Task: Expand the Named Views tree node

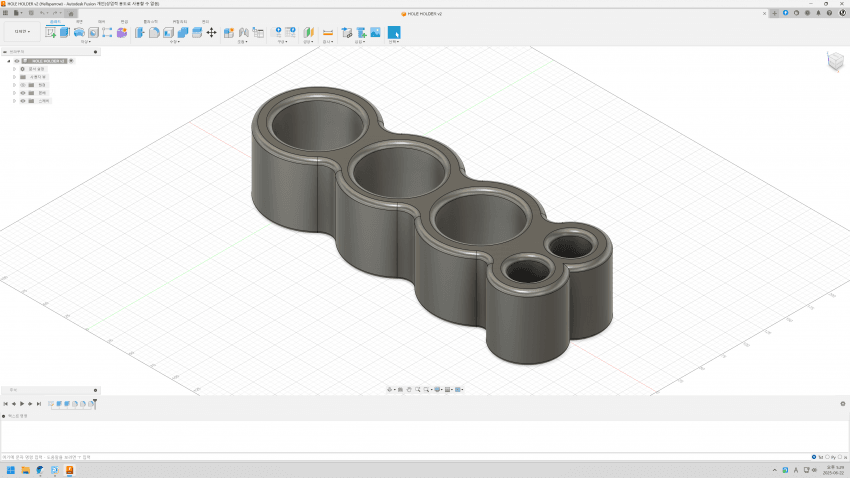Action: [15, 77]
